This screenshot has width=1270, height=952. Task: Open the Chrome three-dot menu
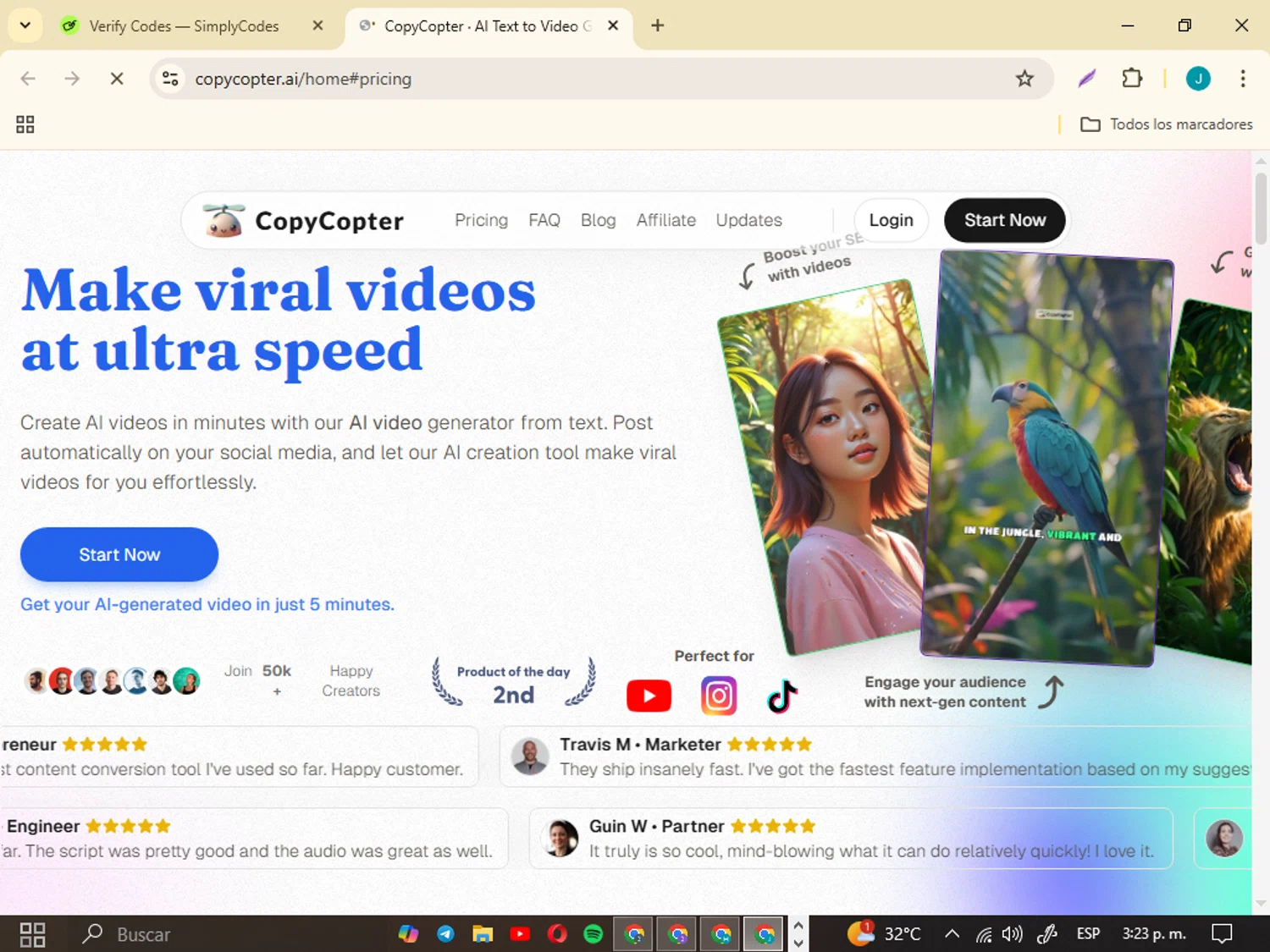[1242, 79]
